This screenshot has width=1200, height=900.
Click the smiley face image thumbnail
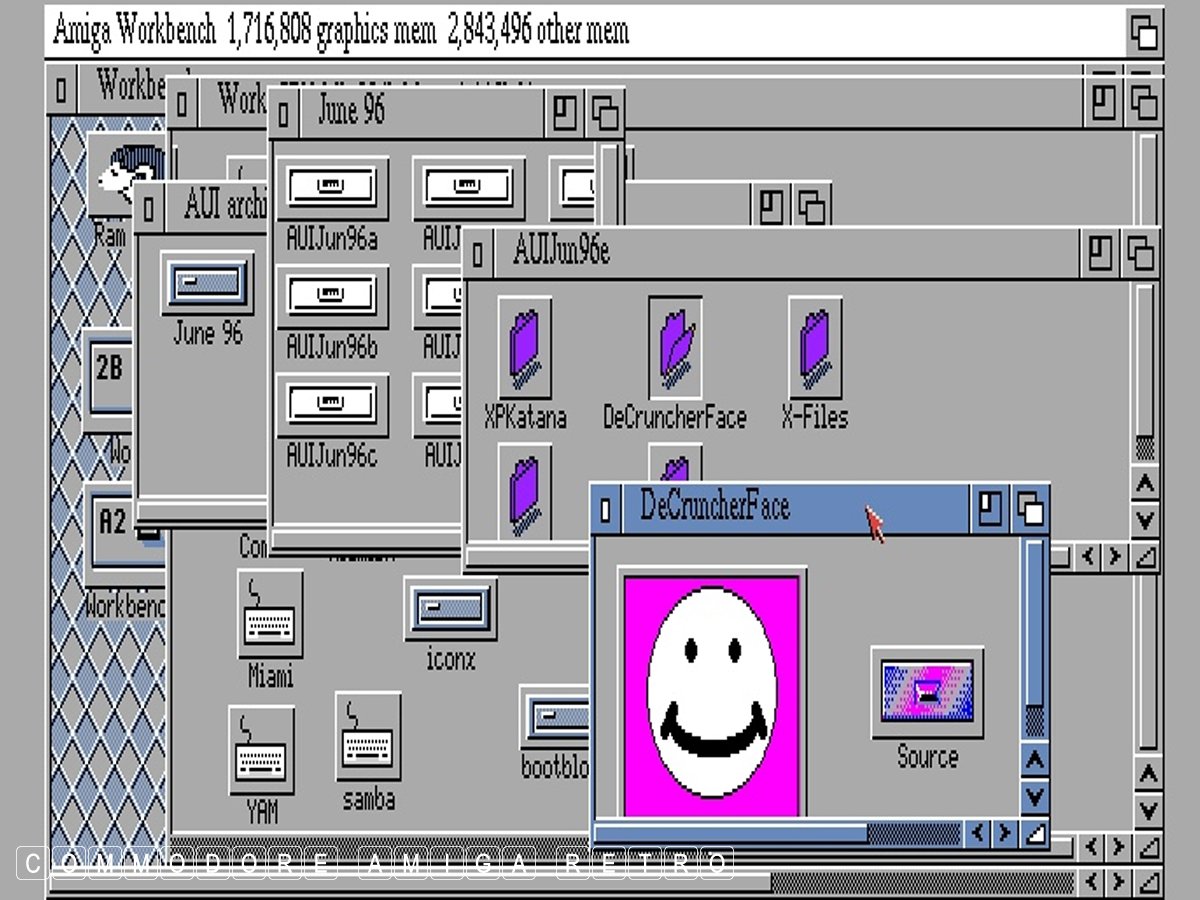[712, 692]
